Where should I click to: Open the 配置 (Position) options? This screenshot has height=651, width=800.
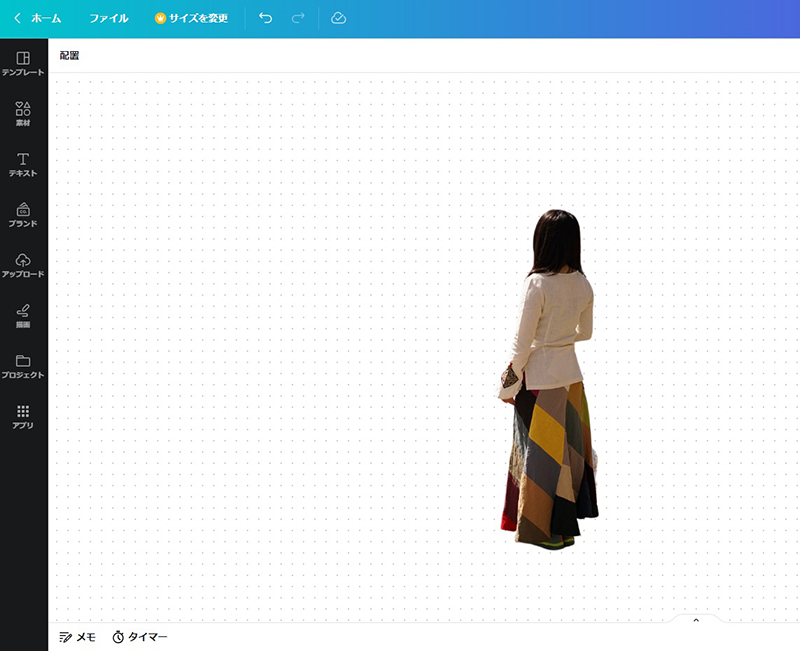(x=66, y=57)
